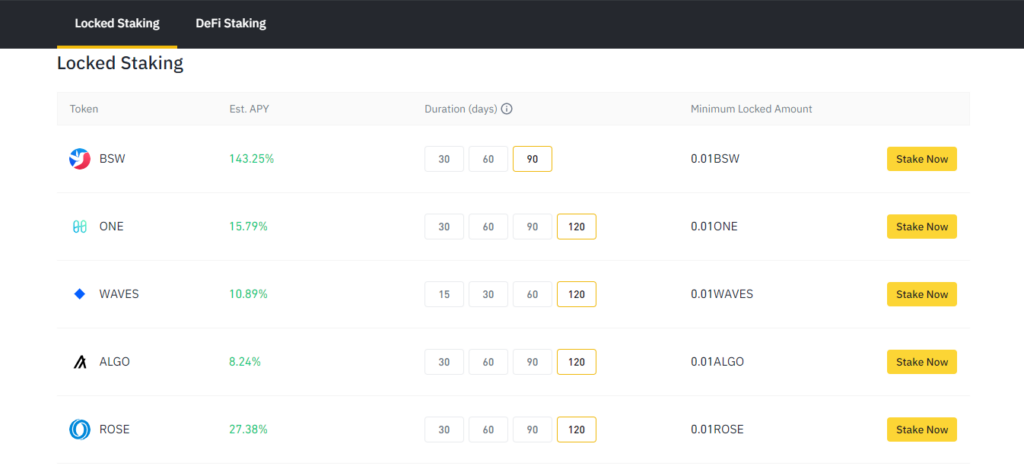Click the BSW token logo icon
The image size is (1024, 466).
click(80, 159)
